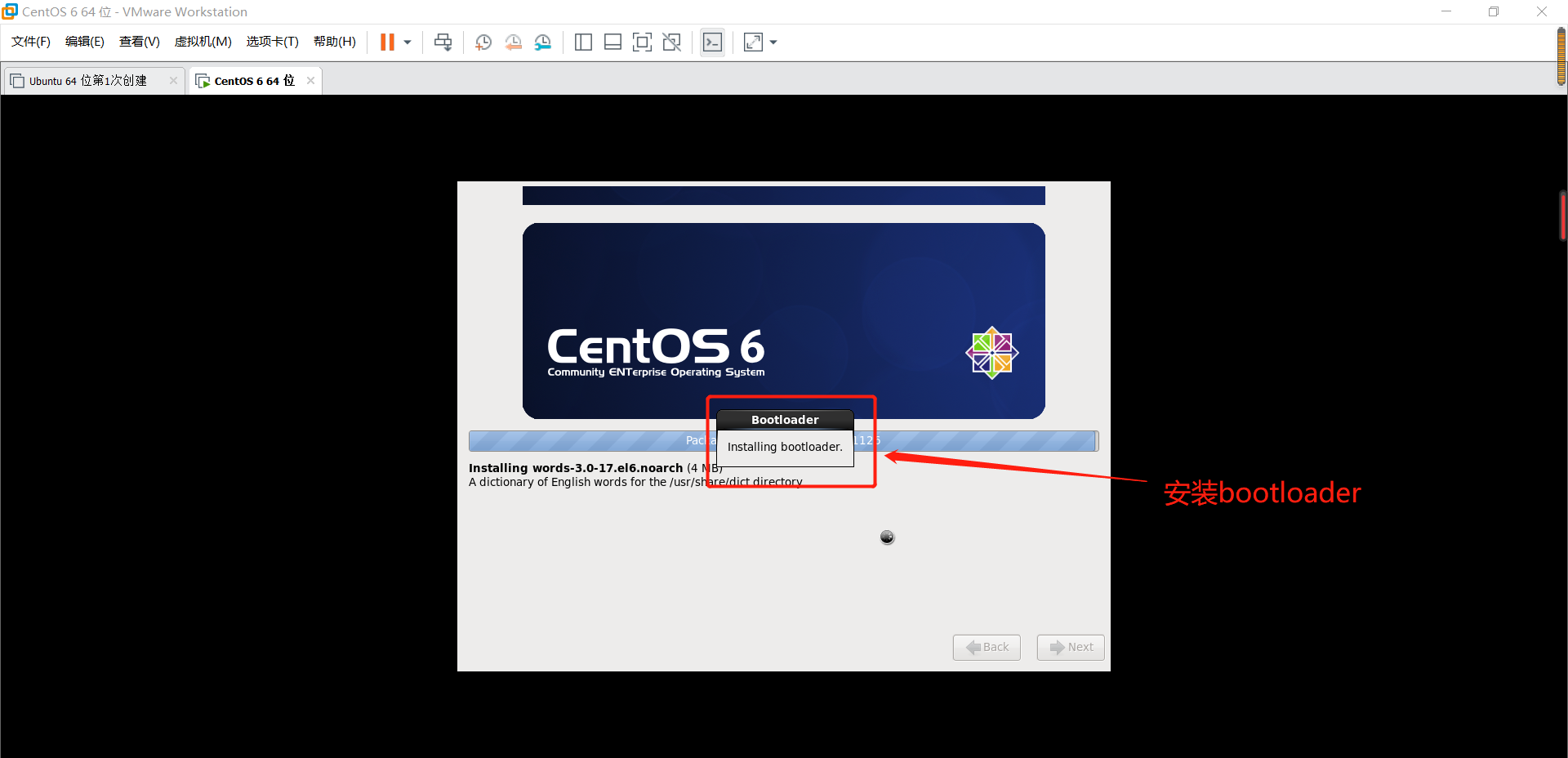Open the snapshot manager
The width and height of the screenshot is (1568, 758).
point(542,42)
